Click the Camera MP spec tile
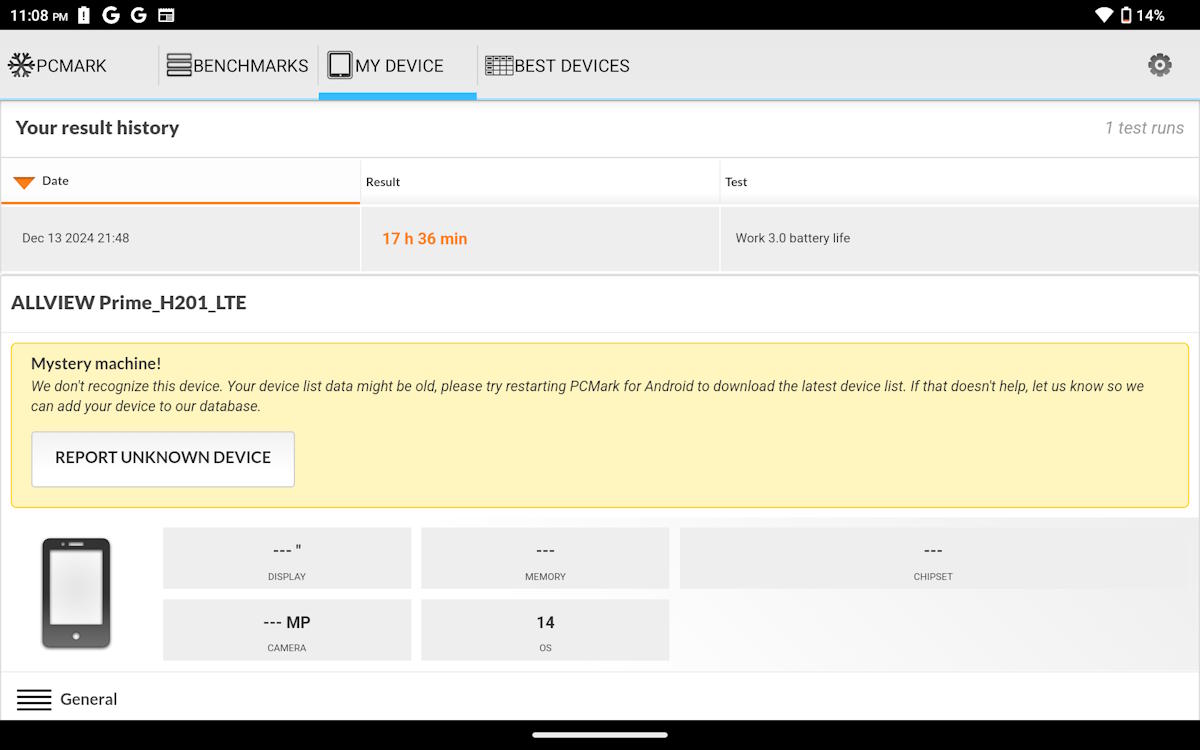1200x750 pixels. click(287, 630)
